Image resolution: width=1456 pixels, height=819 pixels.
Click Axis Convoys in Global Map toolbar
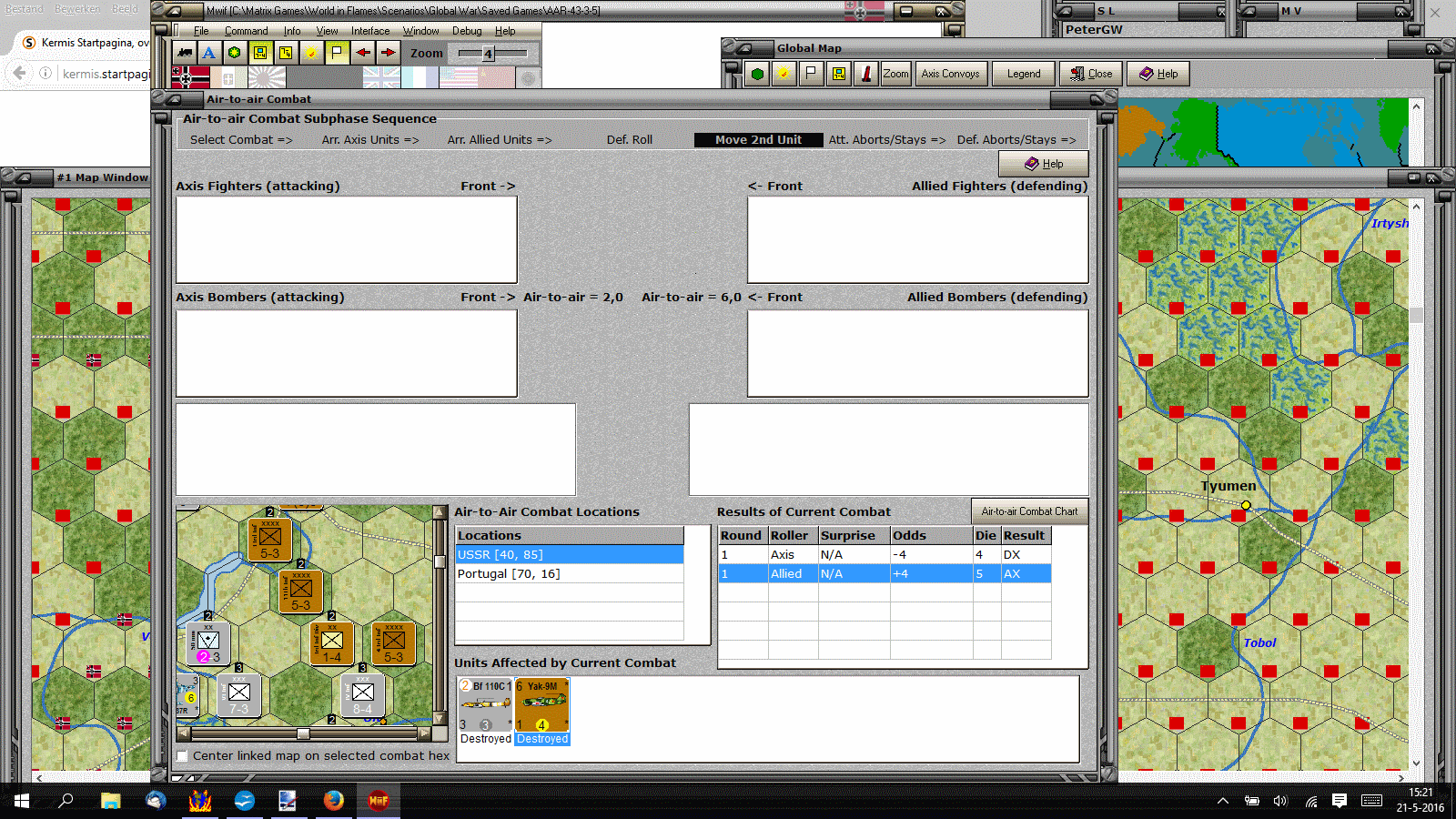click(950, 74)
